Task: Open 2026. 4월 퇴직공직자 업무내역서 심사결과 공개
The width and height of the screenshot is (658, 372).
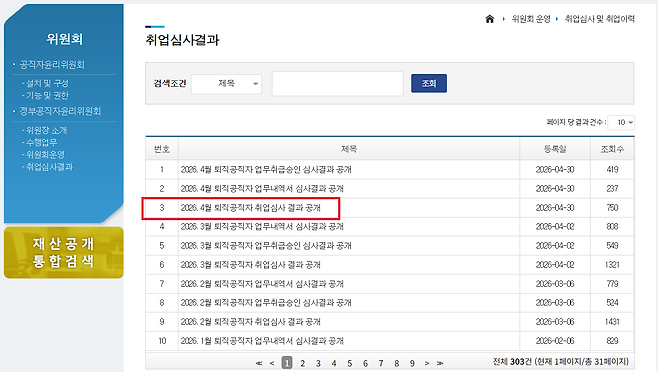Action: point(262,189)
